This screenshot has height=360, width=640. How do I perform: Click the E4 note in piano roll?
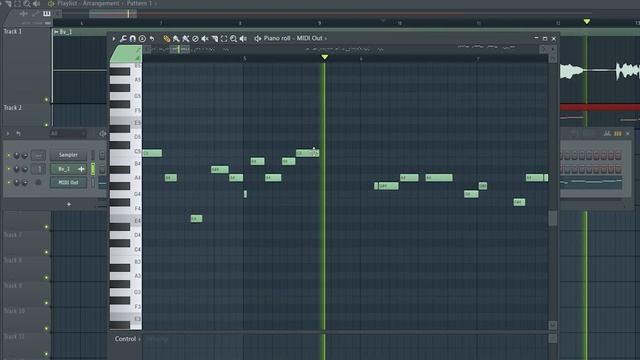click(196, 219)
